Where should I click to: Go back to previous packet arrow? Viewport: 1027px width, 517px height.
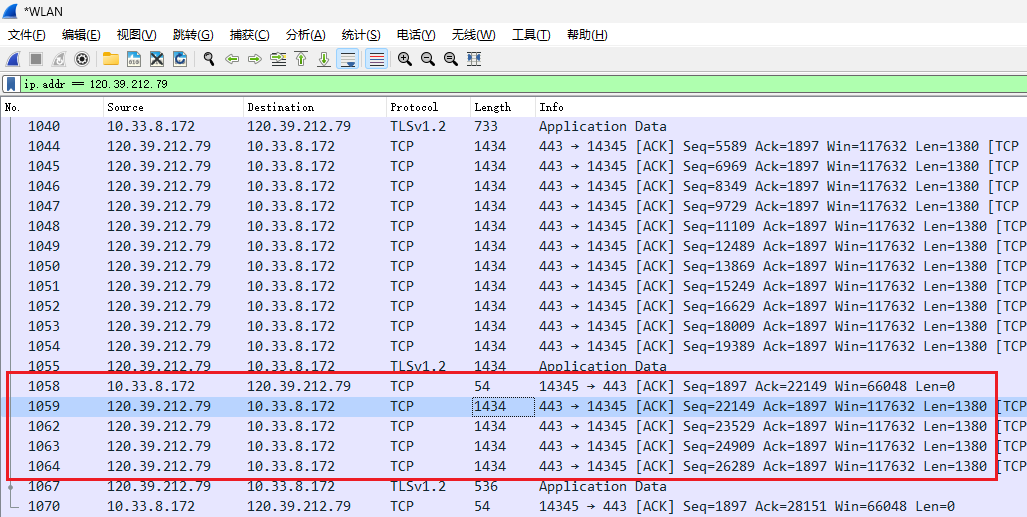pyautogui.click(x=232, y=59)
